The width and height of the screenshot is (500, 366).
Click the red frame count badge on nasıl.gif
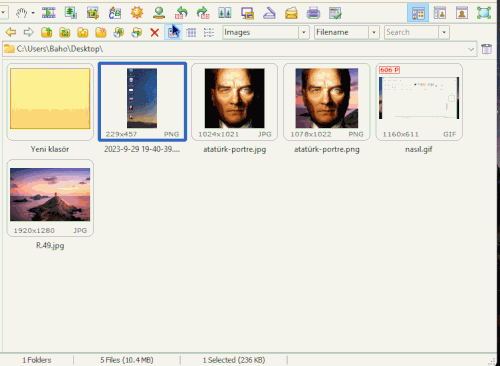(x=389, y=70)
